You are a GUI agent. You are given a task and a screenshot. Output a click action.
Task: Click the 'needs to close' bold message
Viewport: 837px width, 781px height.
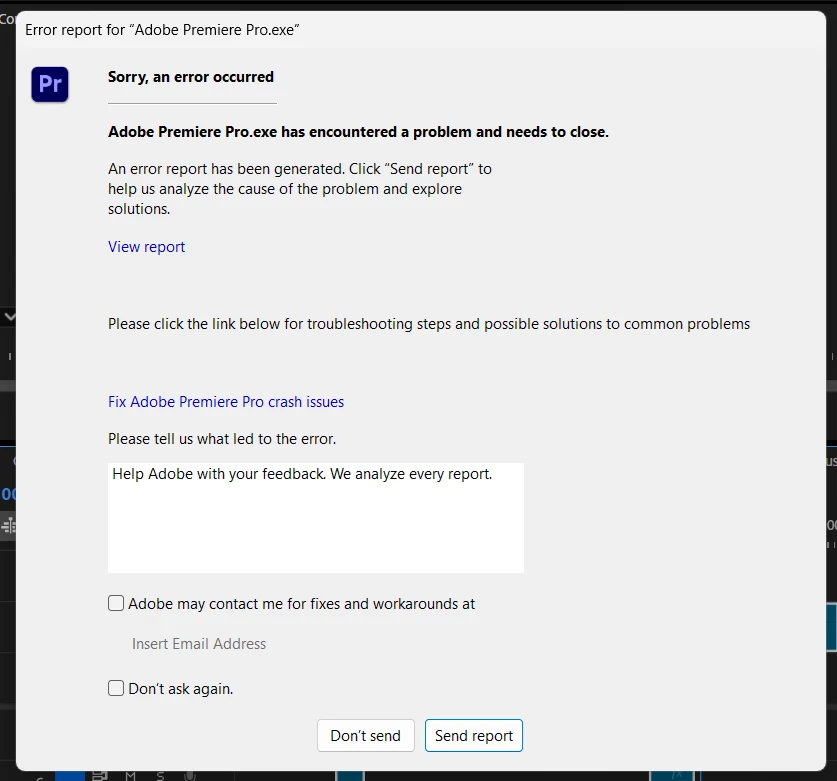(358, 132)
